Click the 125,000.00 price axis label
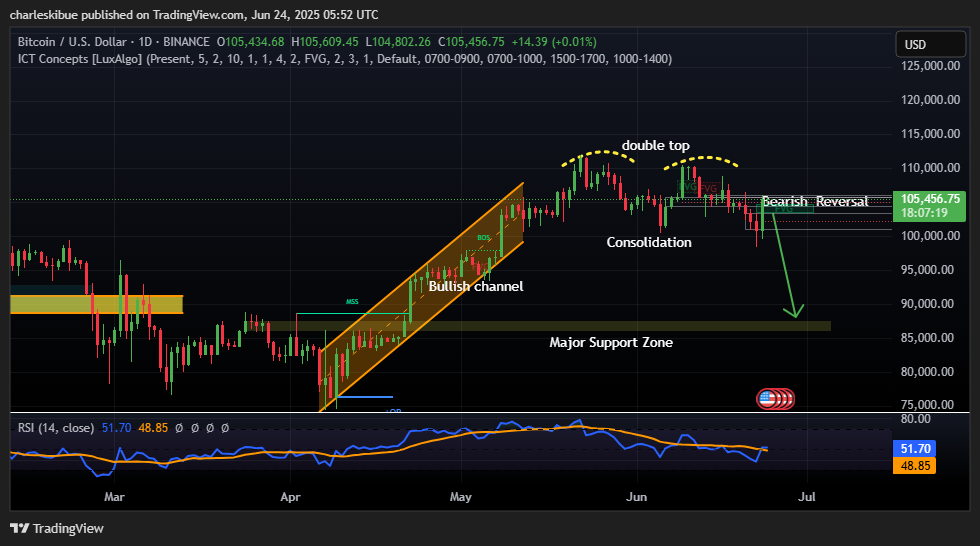 coord(930,66)
